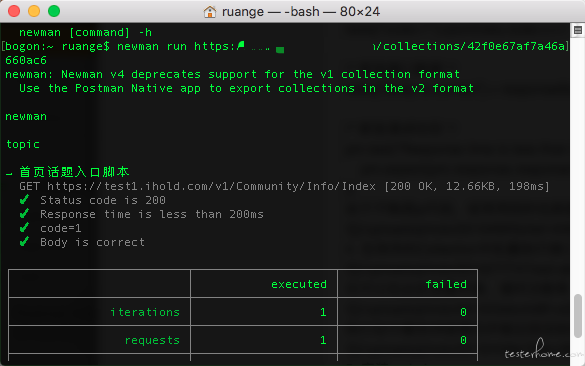585x366 pixels.
Task: Close the terminal window with red button
Action: click(14, 11)
